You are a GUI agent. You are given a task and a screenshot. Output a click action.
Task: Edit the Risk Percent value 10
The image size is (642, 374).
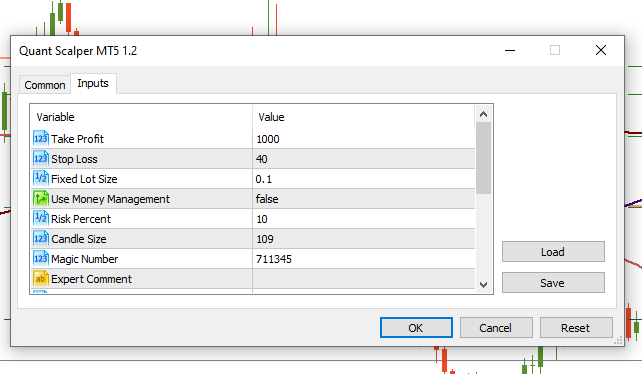tap(364, 219)
